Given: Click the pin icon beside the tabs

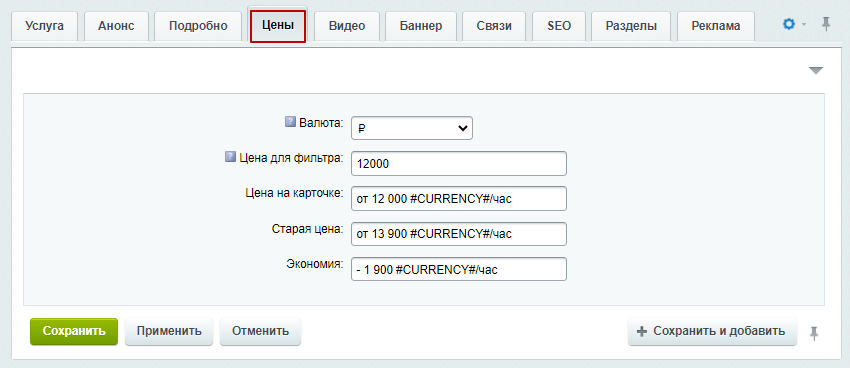Looking at the screenshot, I should (x=826, y=24).
